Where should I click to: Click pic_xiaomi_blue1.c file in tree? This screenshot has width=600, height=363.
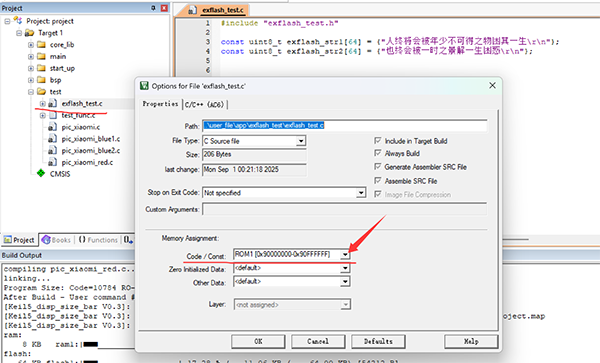pos(91,139)
